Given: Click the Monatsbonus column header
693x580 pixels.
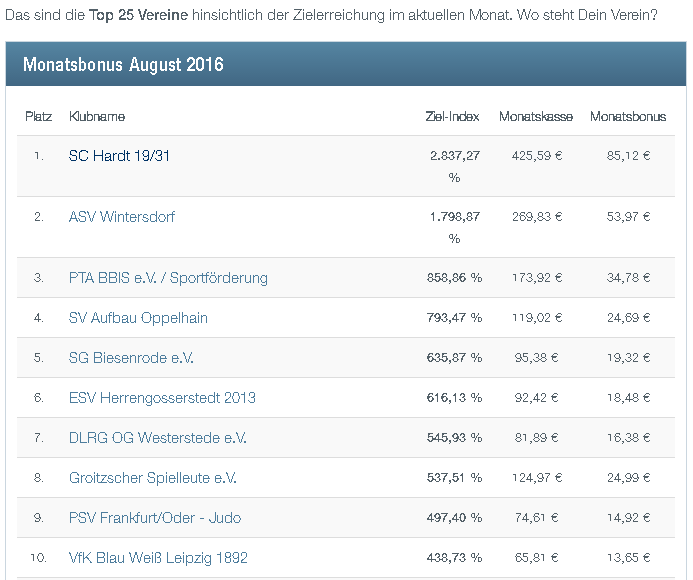Looking at the screenshot, I should (627, 117).
